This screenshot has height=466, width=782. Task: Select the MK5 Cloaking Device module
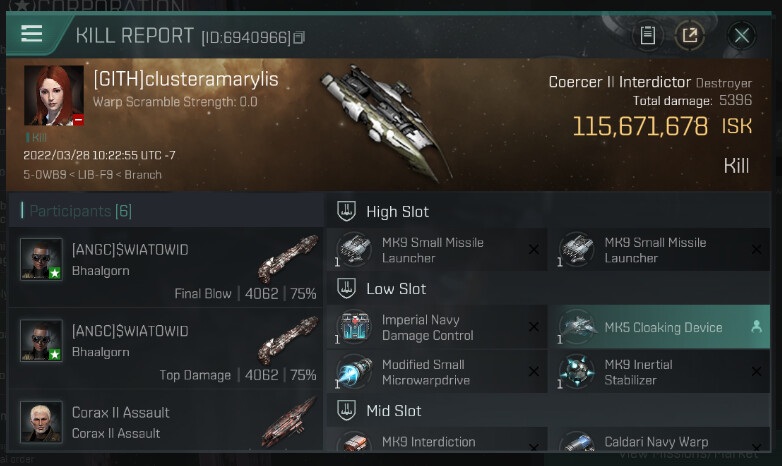pos(659,327)
